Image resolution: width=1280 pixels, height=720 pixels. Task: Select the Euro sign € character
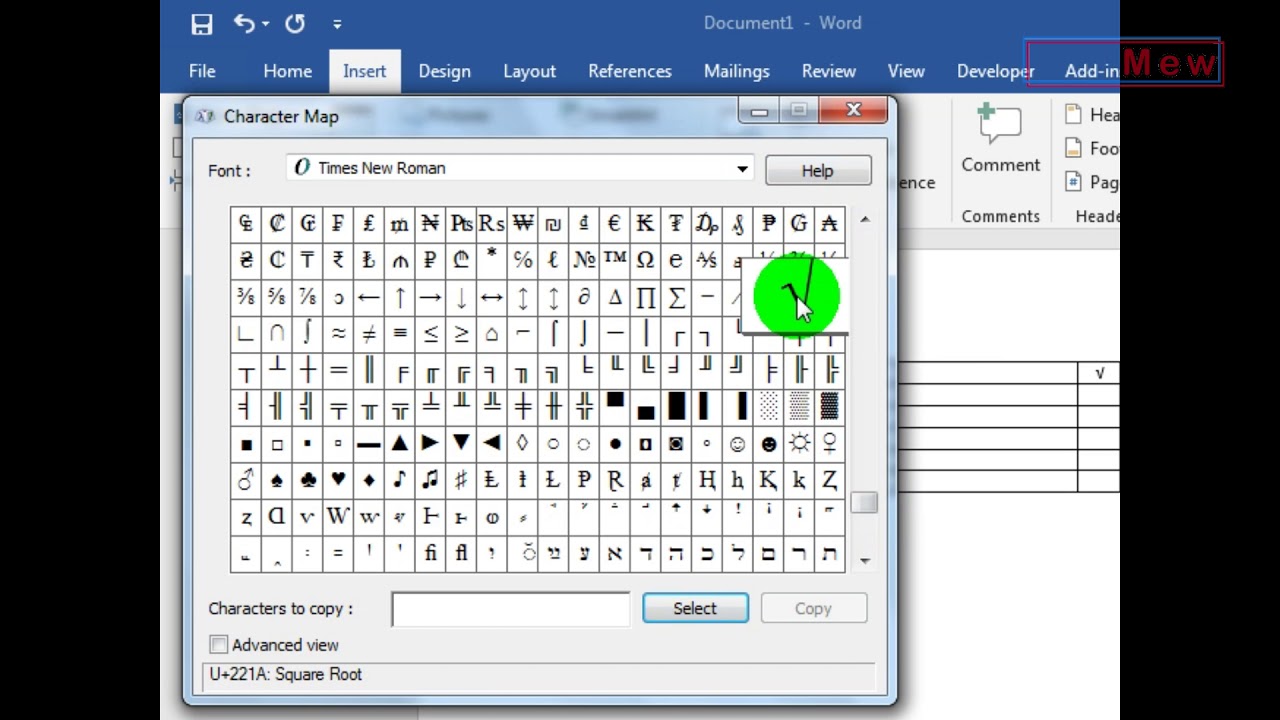click(x=614, y=223)
